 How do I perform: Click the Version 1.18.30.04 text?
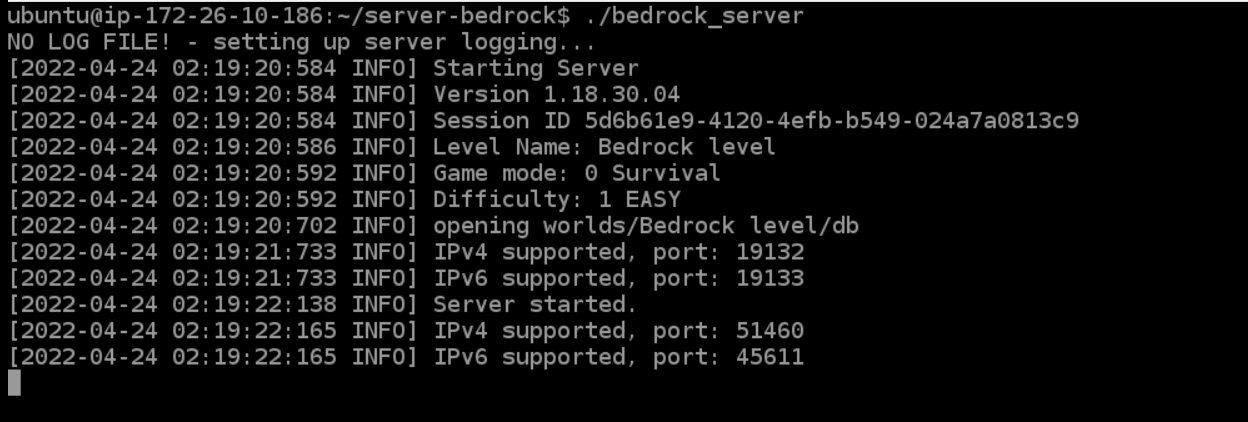[x=556, y=95]
